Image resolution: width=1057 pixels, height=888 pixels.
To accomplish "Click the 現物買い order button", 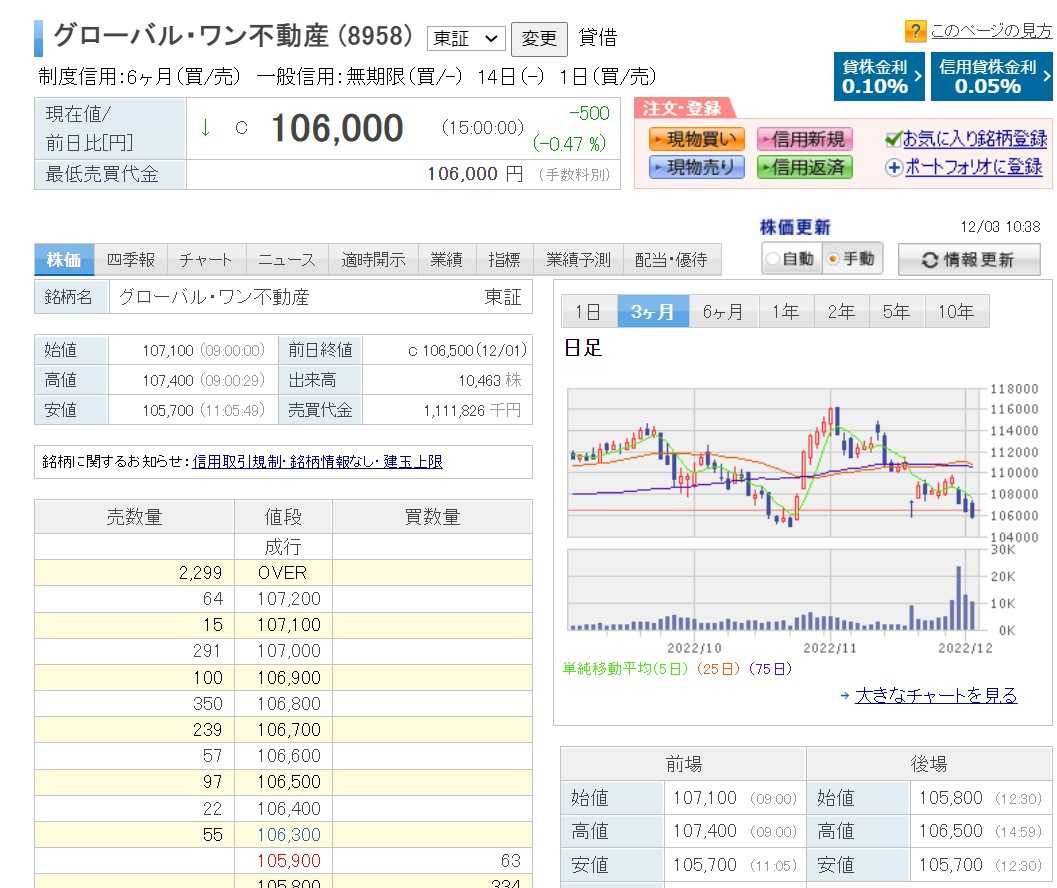I will [697, 139].
